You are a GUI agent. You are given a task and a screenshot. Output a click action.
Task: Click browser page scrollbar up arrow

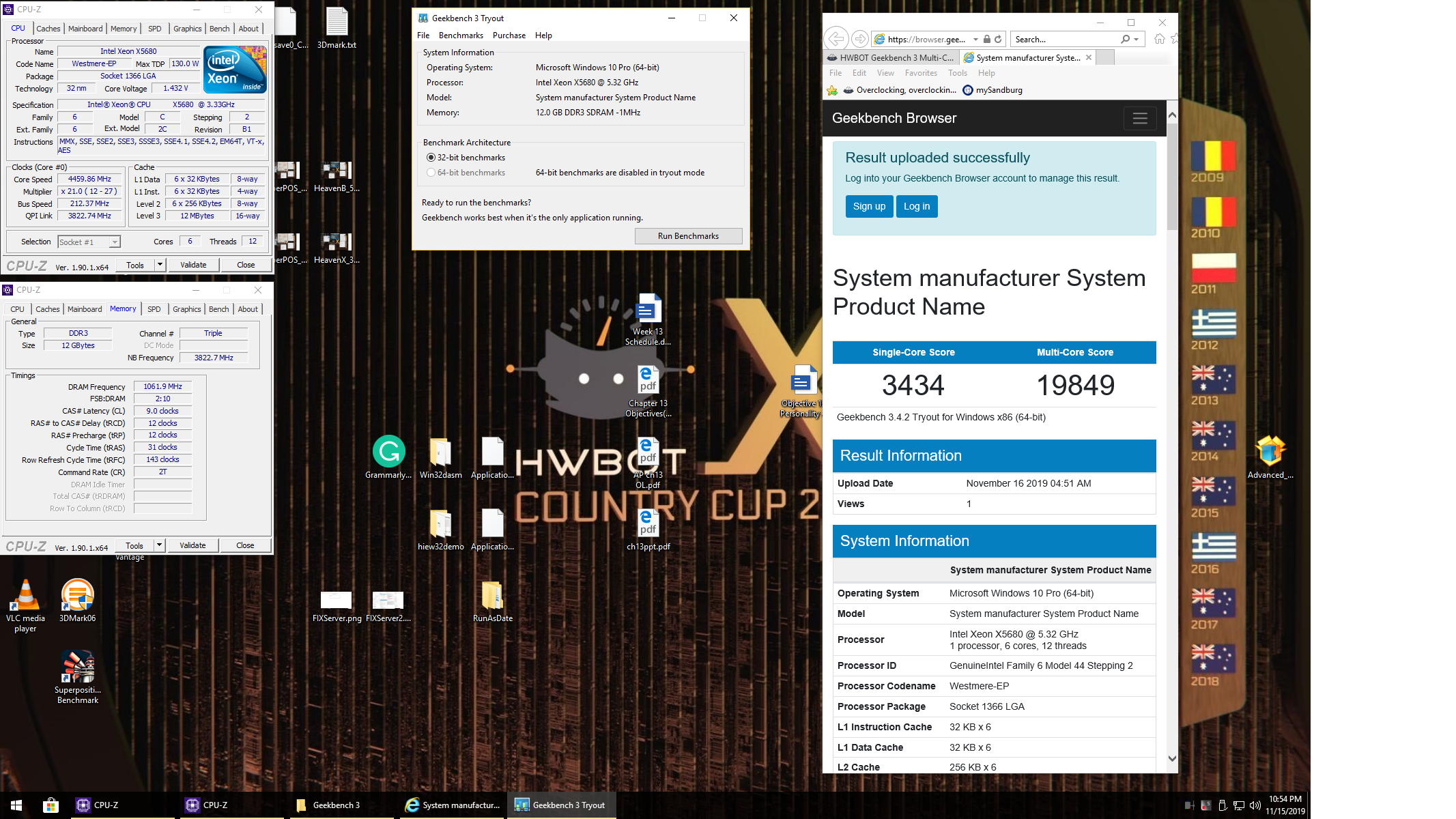pos(1172,115)
